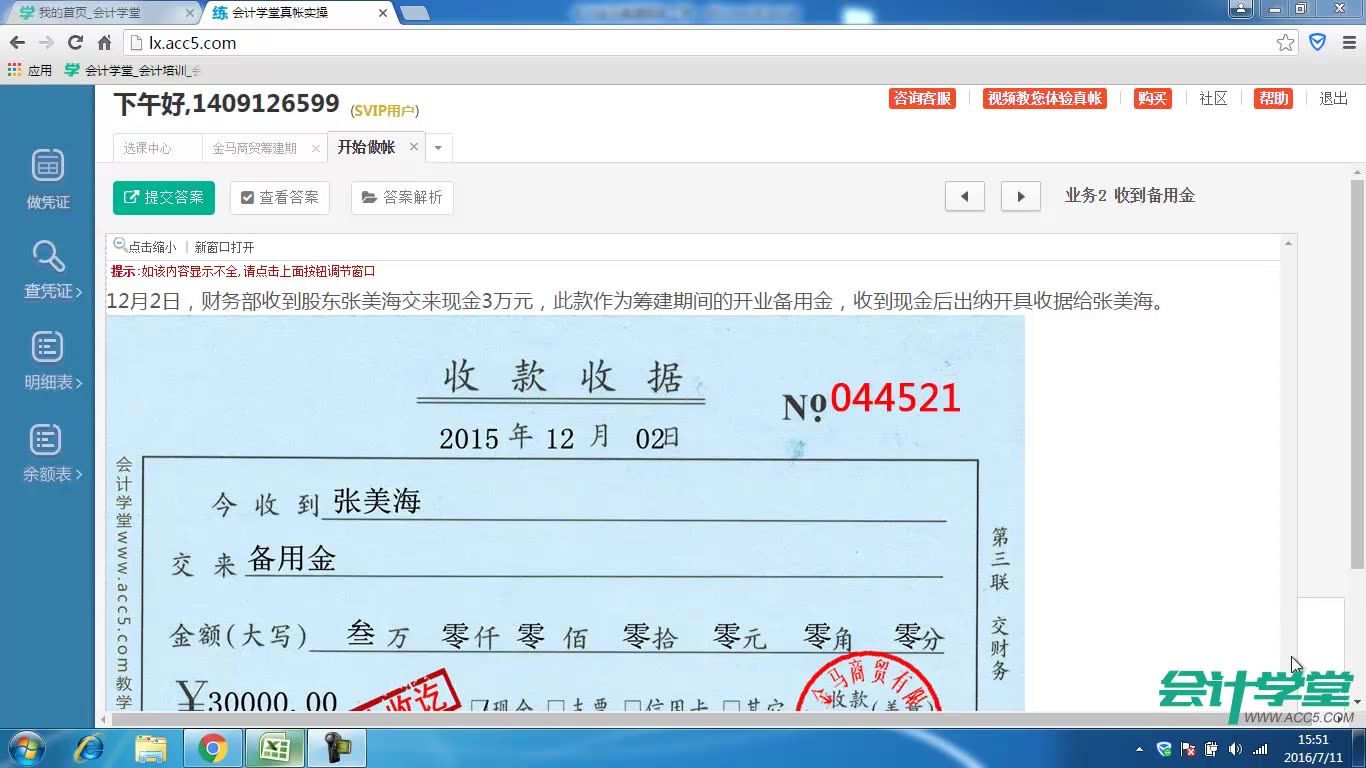
Task: Open 答案解析 for this exercise
Action: click(x=402, y=197)
